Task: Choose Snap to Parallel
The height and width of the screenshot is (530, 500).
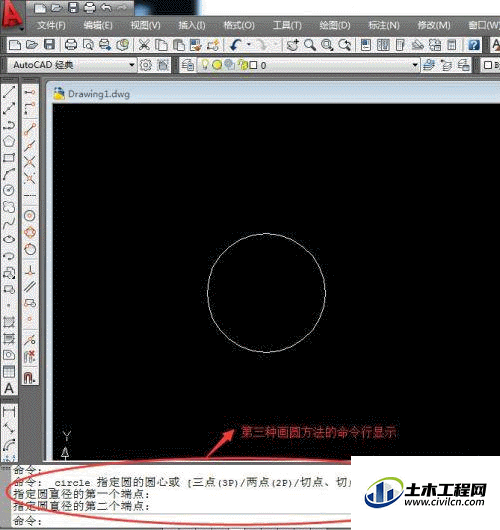Action: pos(30,287)
